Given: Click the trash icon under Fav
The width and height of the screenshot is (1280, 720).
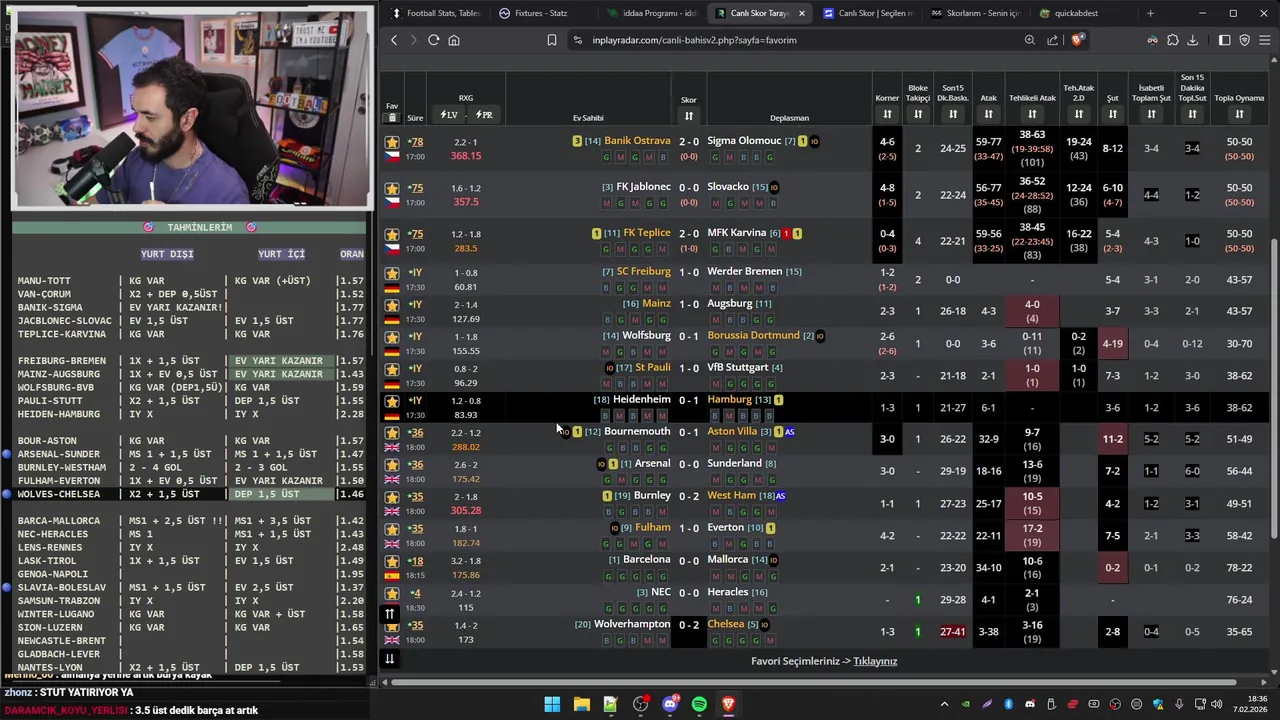Looking at the screenshot, I should [391, 117].
